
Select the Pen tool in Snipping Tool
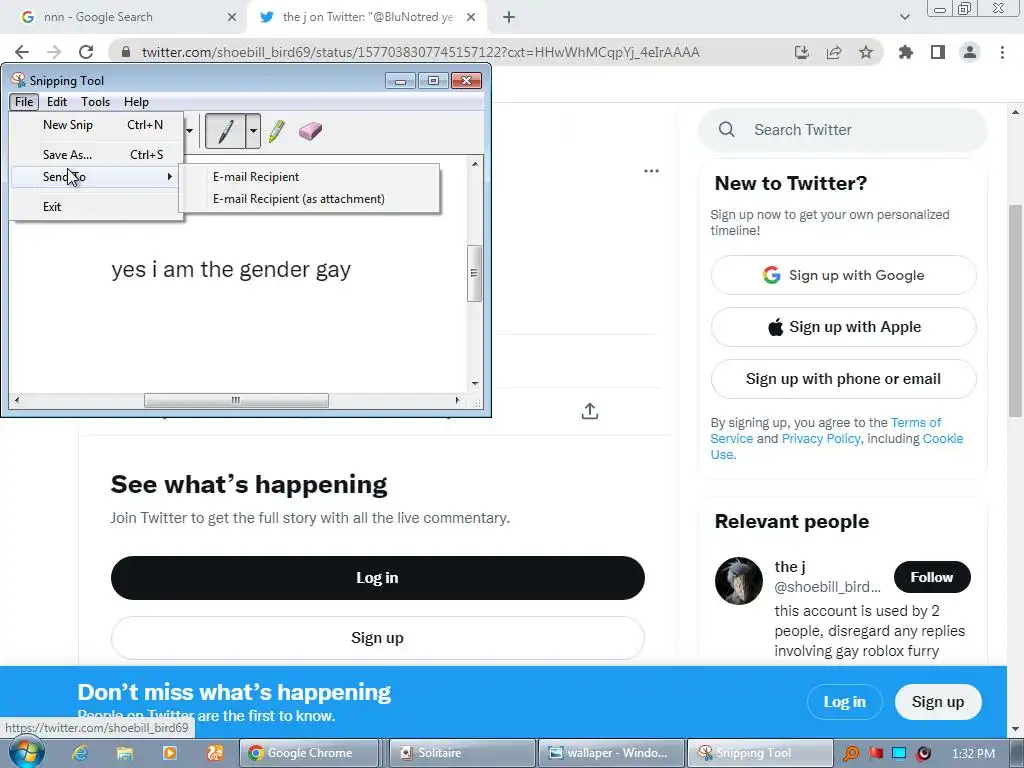click(x=225, y=131)
